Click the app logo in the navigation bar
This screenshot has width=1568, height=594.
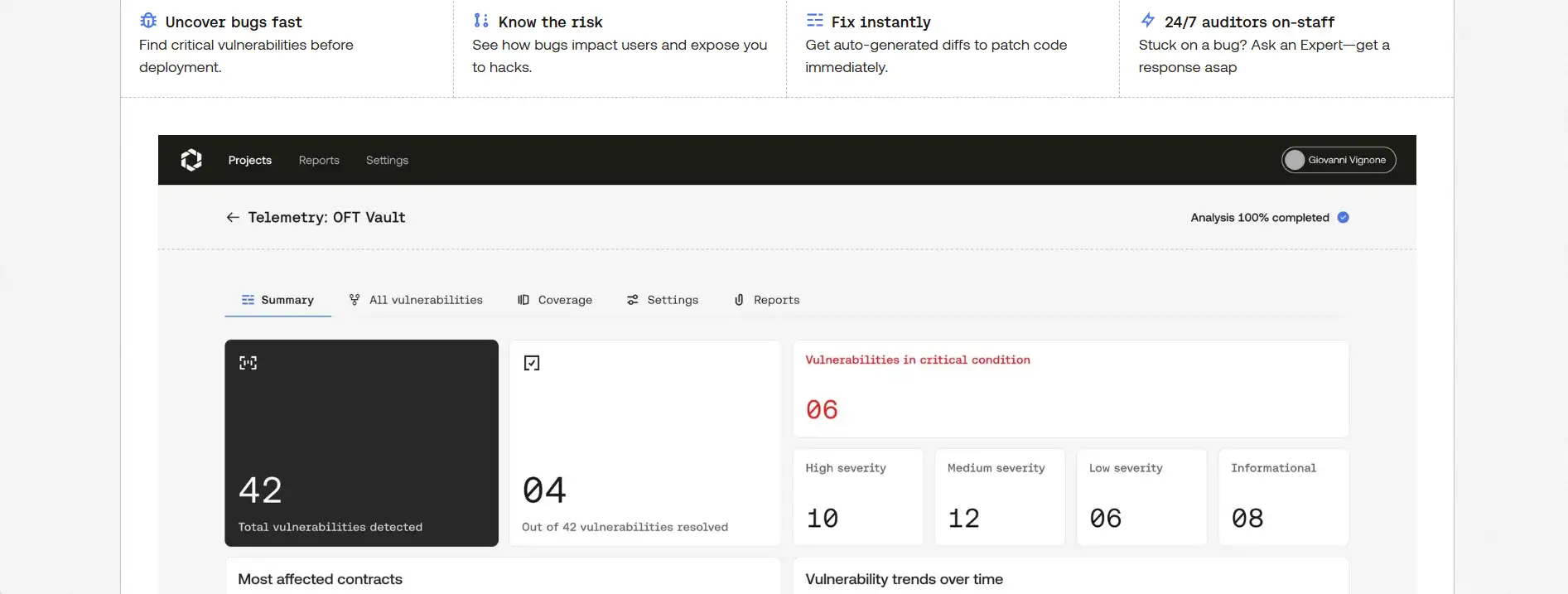click(191, 160)
